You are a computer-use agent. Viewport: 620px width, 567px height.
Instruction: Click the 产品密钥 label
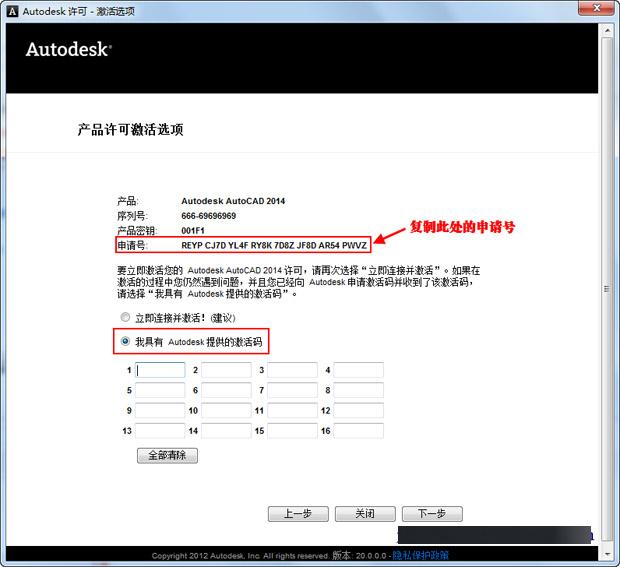[x=137, y=231]
